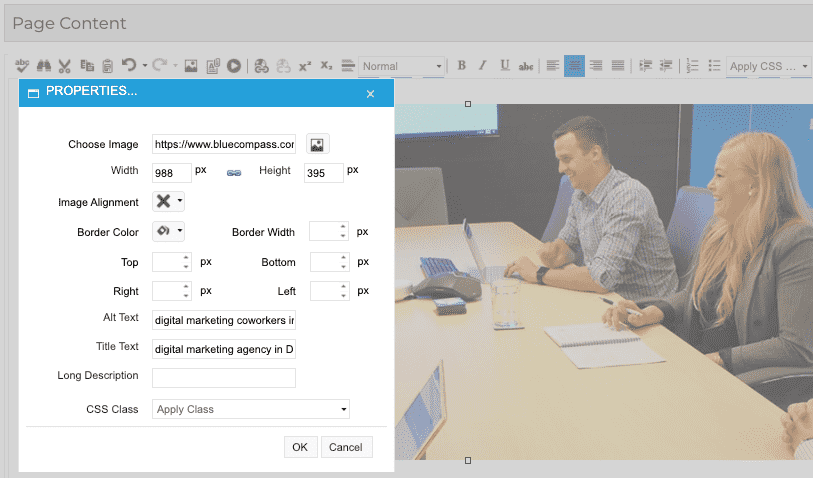
Task: Click the image's bottom resize handle
Action: click(x=468, y=460)
